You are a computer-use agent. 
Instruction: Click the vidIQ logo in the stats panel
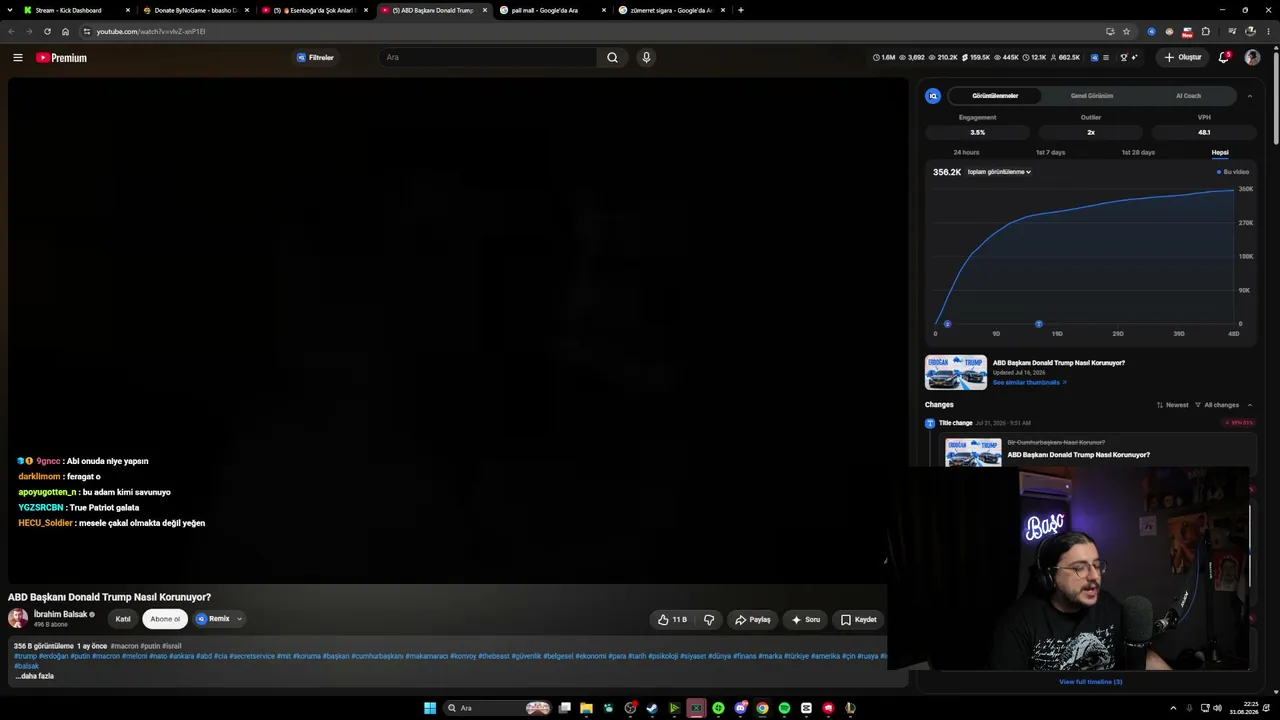click(x=933, y=96)
